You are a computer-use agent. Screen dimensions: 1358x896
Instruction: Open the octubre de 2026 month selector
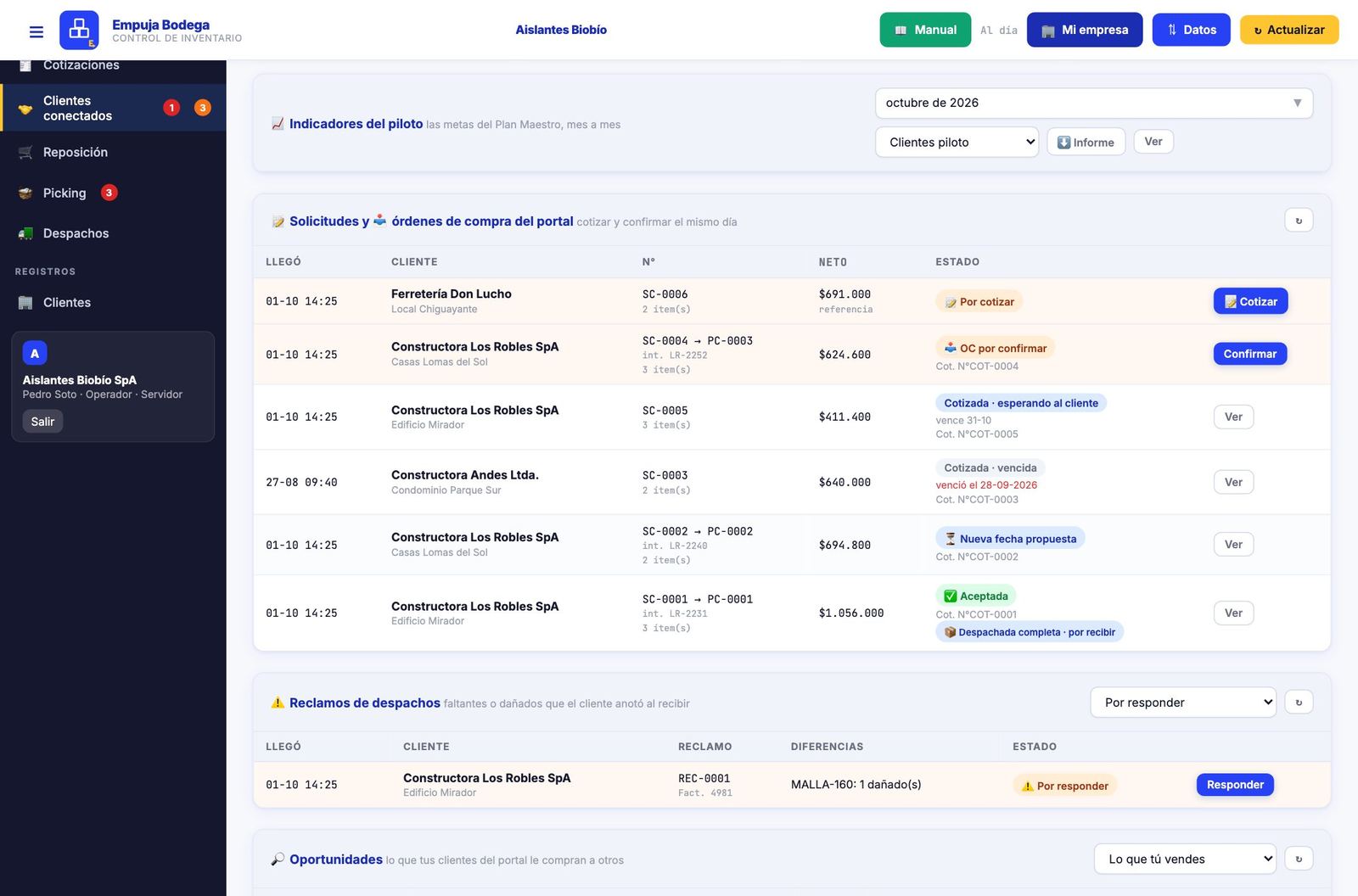click(1094, 103)
